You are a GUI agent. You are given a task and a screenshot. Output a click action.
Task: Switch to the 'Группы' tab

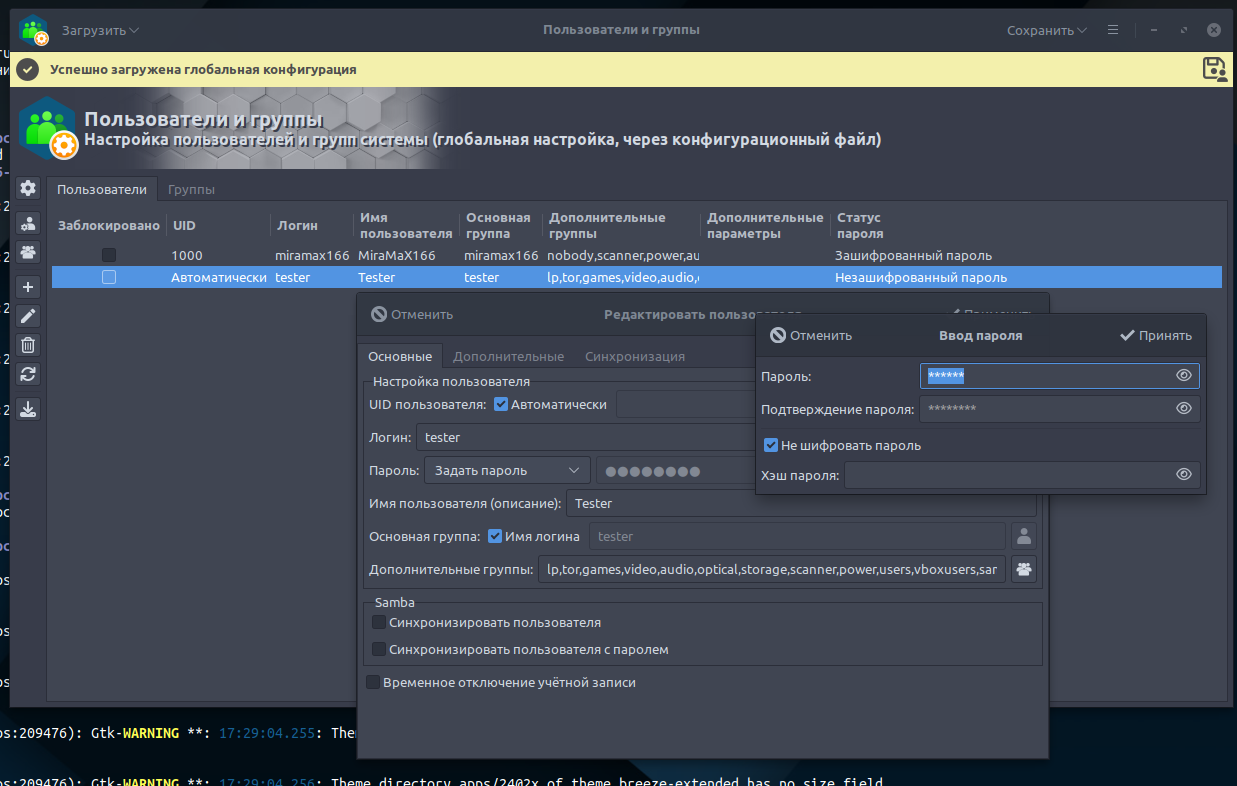pos(191,190)
